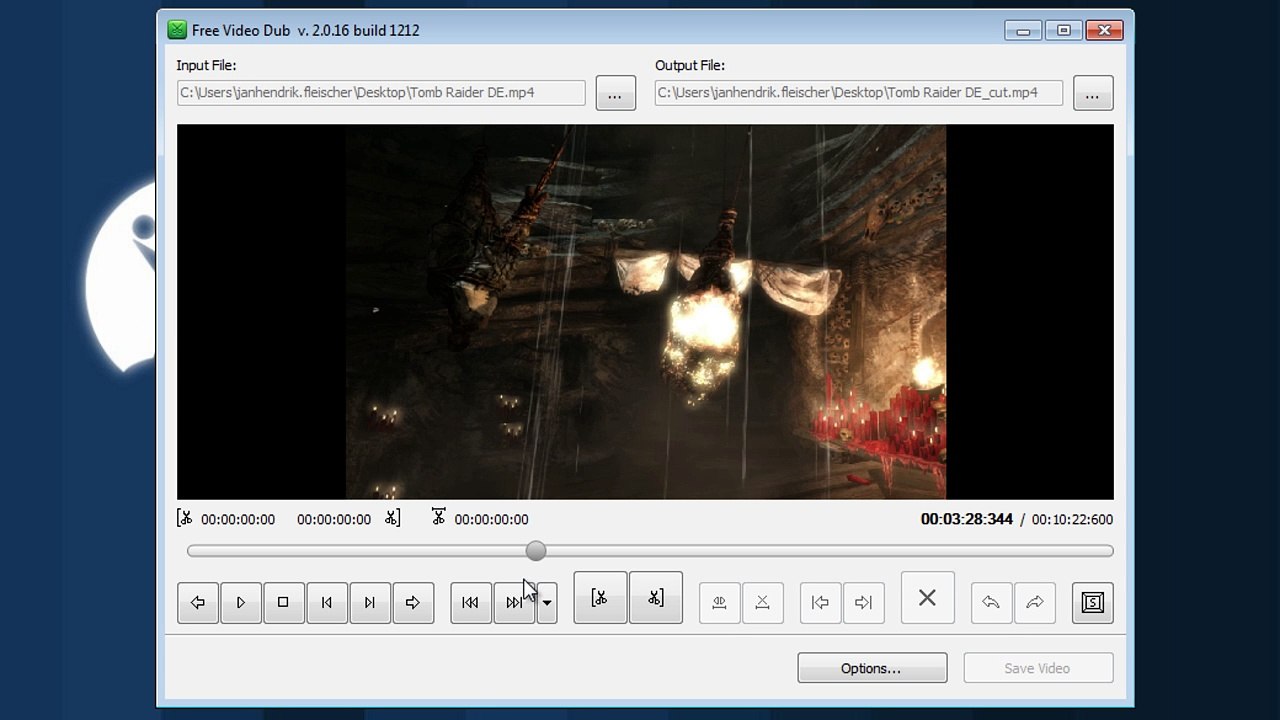The height and width of the screenshot is (720, 1280).
Task: Click the 'Input File:' label
Action: 206,65
